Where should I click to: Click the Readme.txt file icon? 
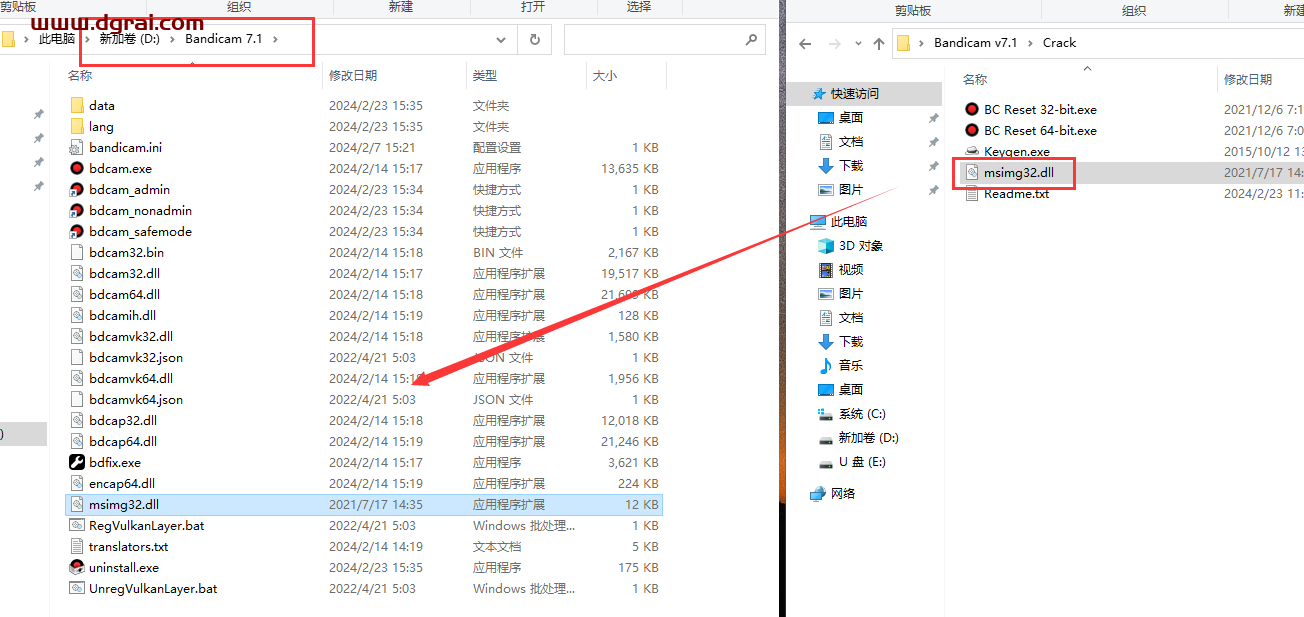point(972,193)
